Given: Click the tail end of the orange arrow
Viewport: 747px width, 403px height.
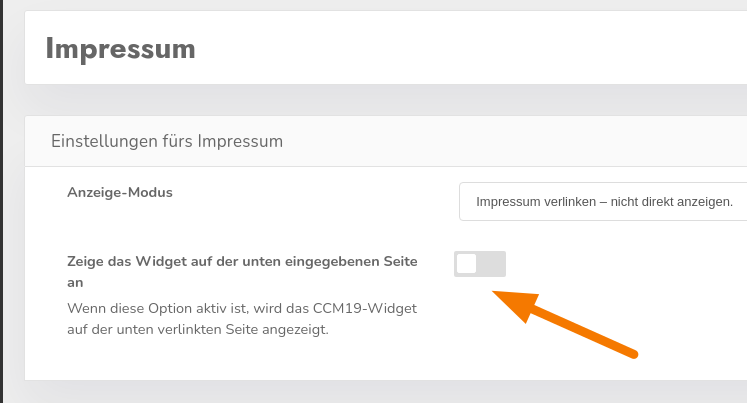Looking at the screenshot, I should click(x=630, y=350).
